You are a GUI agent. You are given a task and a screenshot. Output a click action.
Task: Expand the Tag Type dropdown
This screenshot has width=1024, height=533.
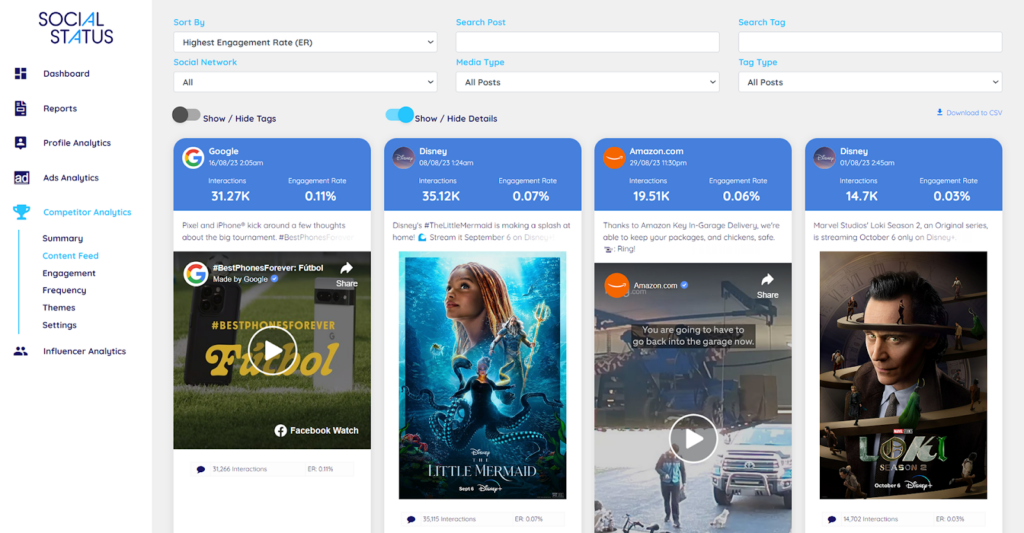[x=869, y=82]
